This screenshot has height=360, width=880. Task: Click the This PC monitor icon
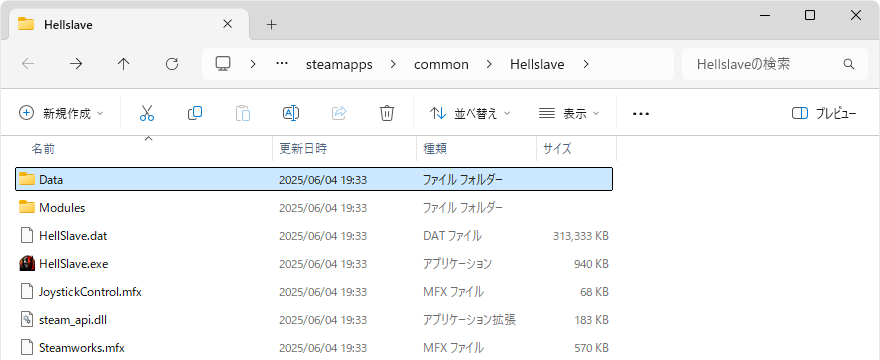[x=223, y=64]
